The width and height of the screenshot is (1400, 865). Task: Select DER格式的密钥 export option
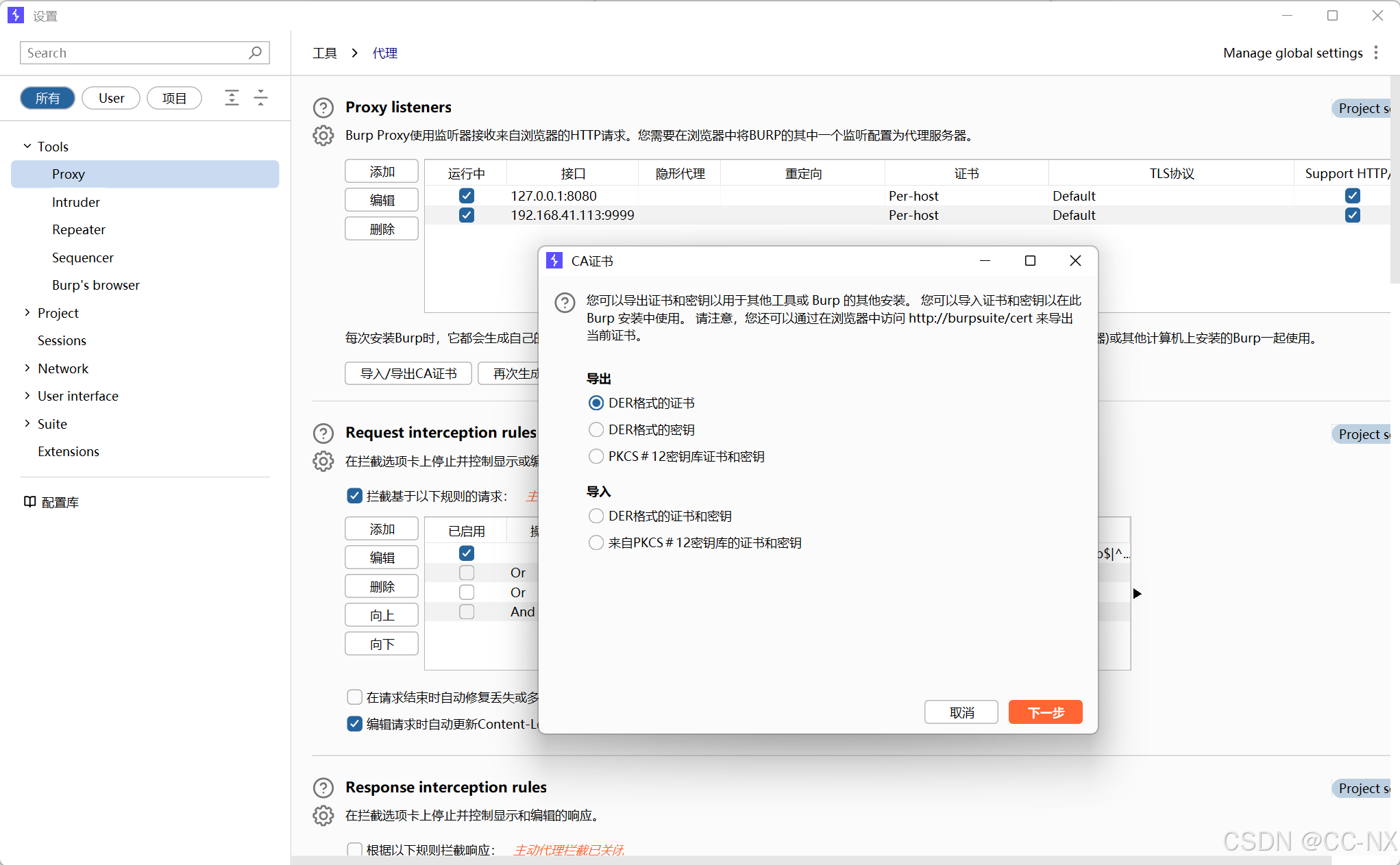tap(596, 429)
